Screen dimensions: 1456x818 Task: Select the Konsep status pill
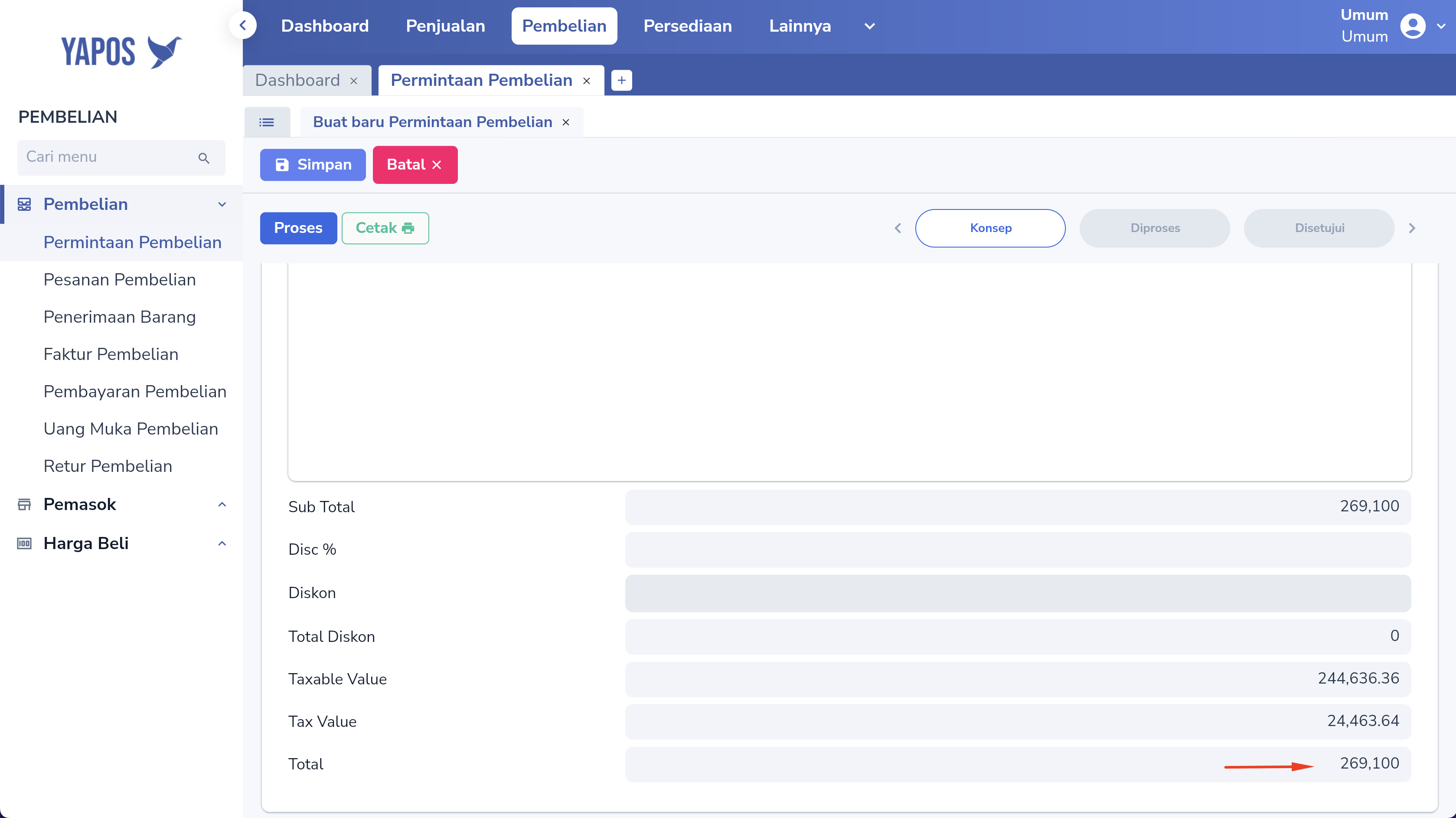pyautogui.click(x=990, y=229)
